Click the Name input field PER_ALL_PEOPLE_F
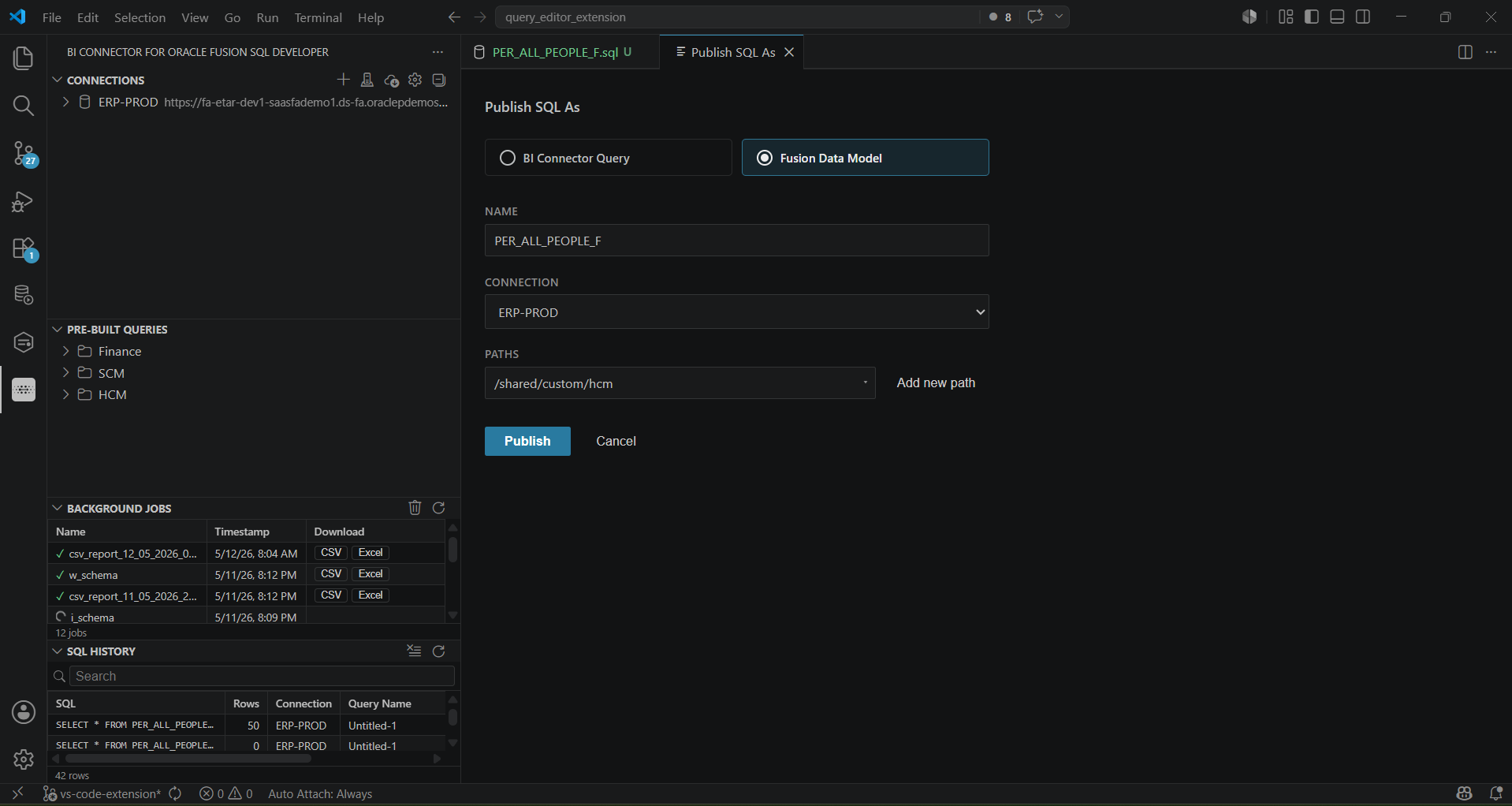 pos(736,241)
